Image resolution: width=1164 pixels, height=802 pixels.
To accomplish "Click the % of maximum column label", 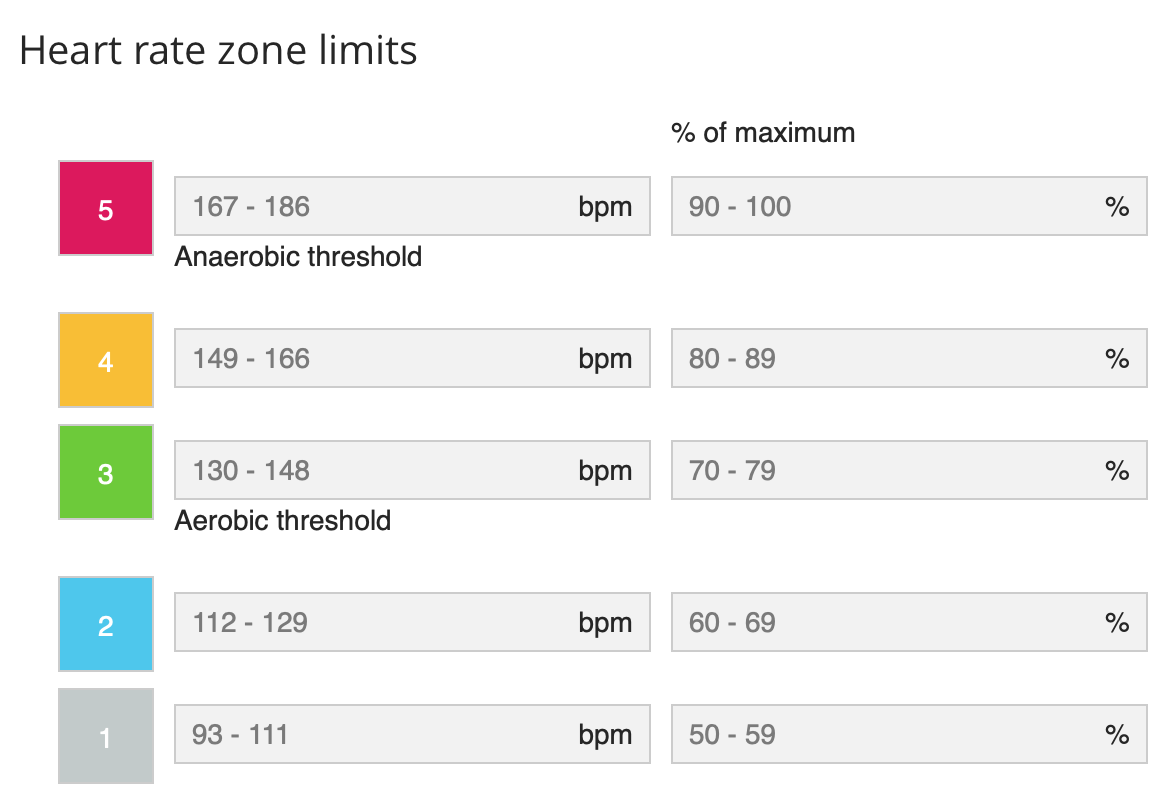I will coord(763,133).
